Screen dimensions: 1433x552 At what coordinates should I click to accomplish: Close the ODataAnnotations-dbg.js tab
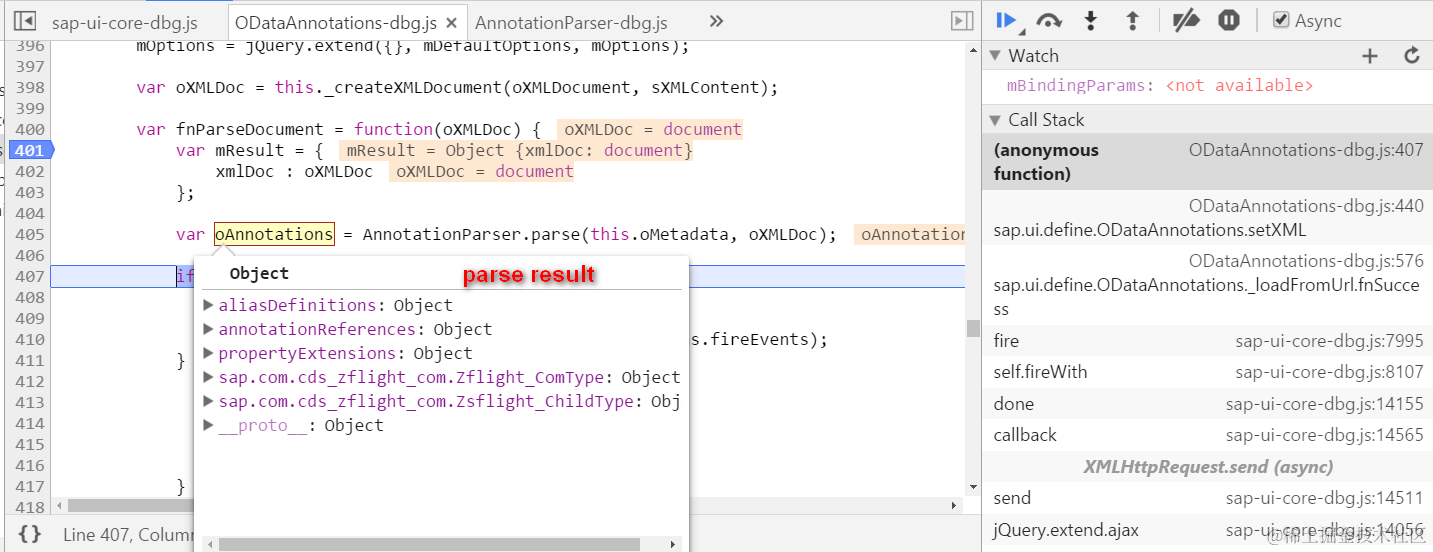(452, 22)
